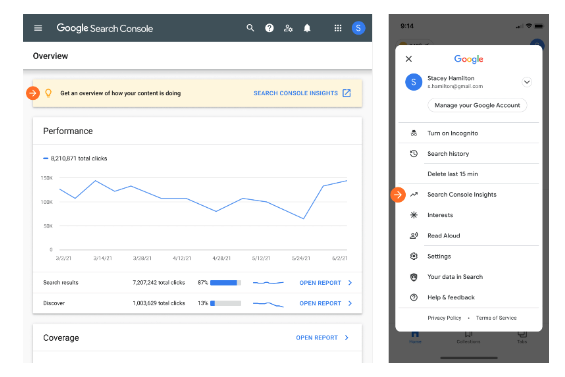The image size is (565, 377).
Task: Close the Google account panel
Action: [x=409, y=59]
